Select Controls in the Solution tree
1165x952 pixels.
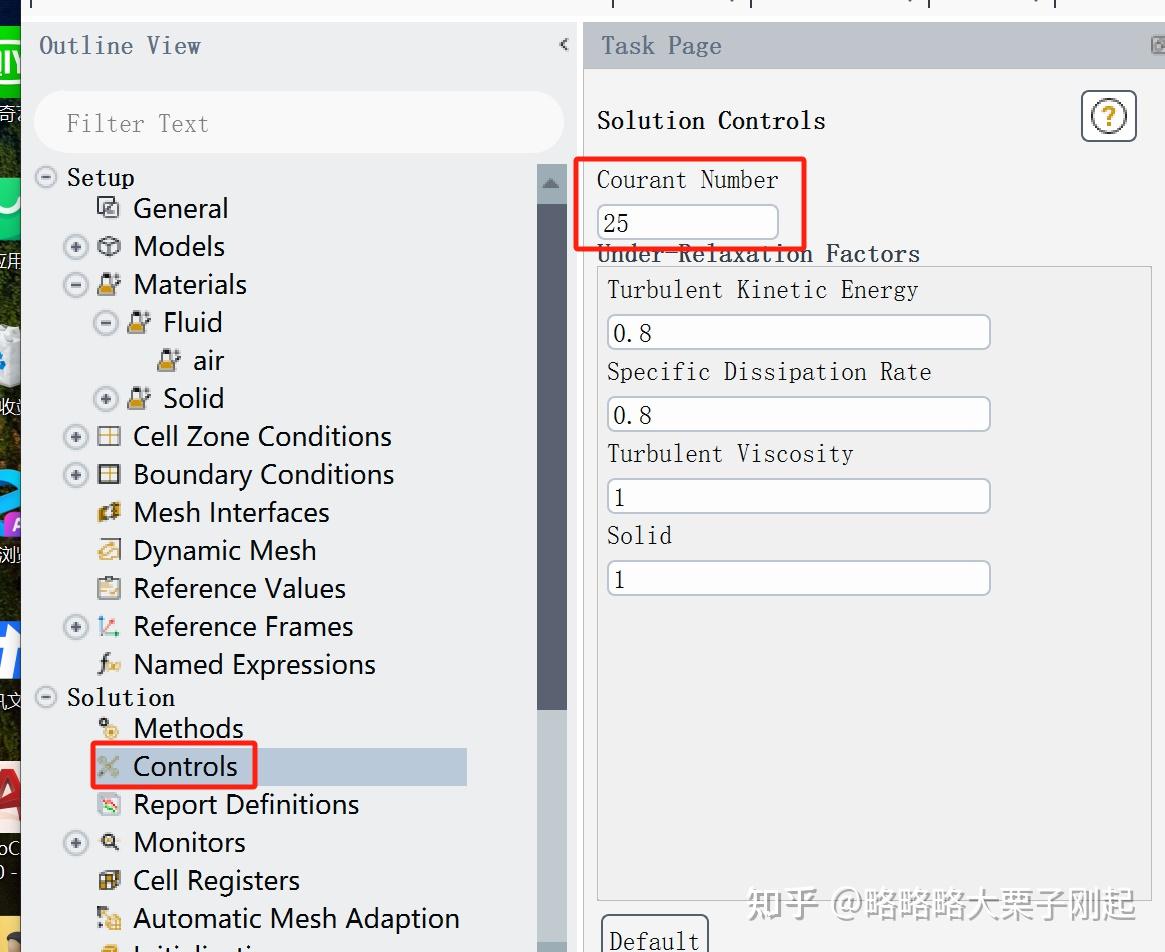(185, 766)
